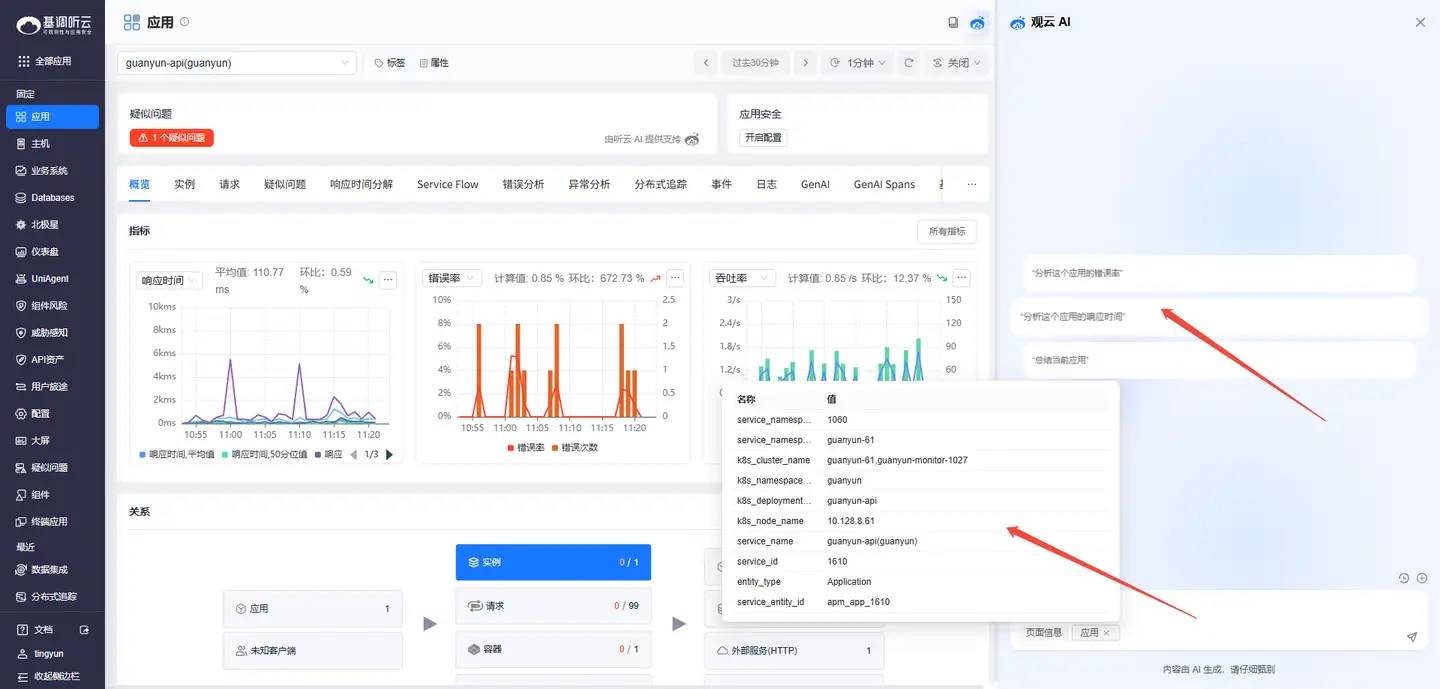
Task: Select the suggestion "分析这个应用的错误率"
Action: (1079, 272)
